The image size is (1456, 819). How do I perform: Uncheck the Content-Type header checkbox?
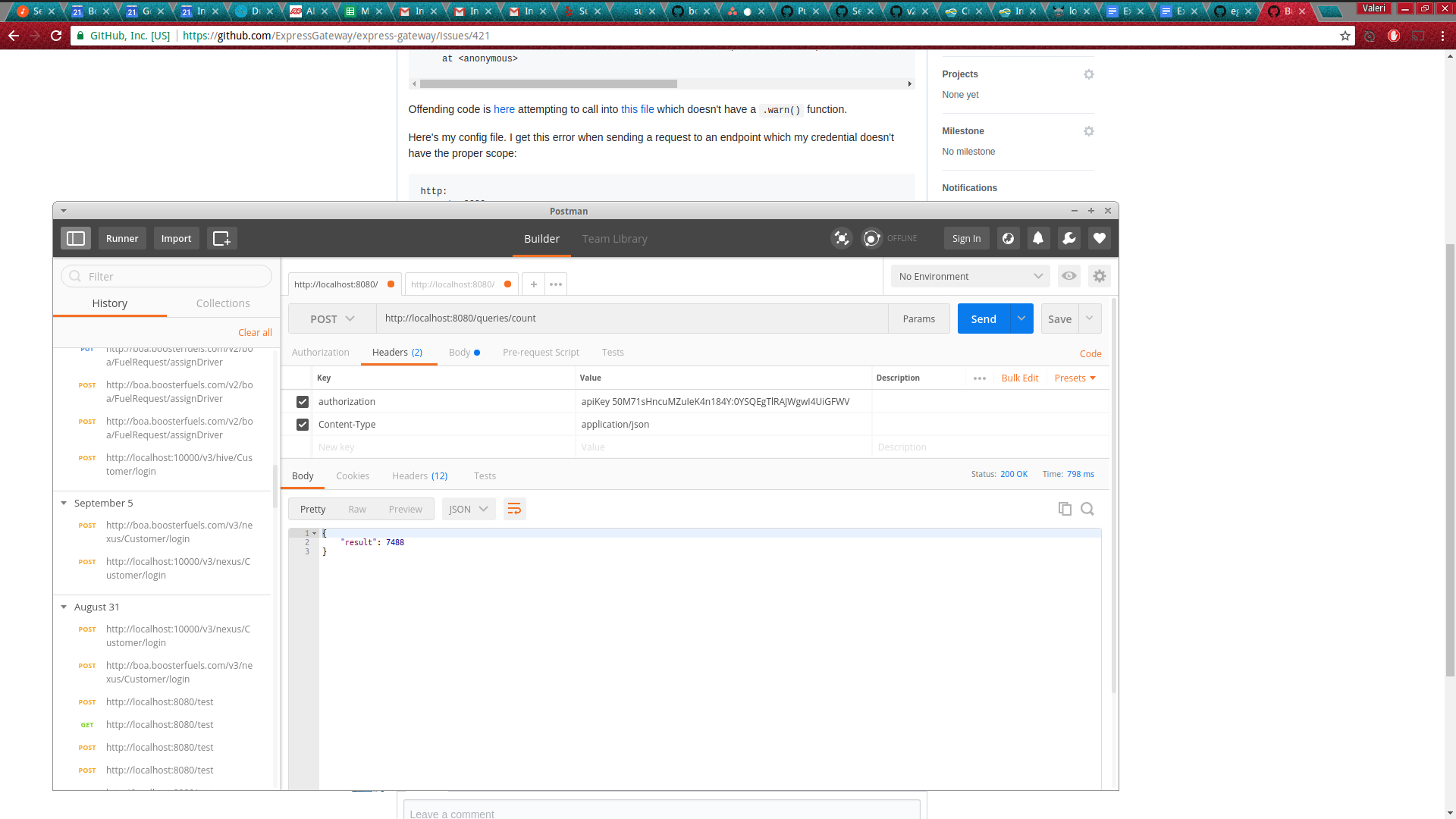[x=303, y=425]
